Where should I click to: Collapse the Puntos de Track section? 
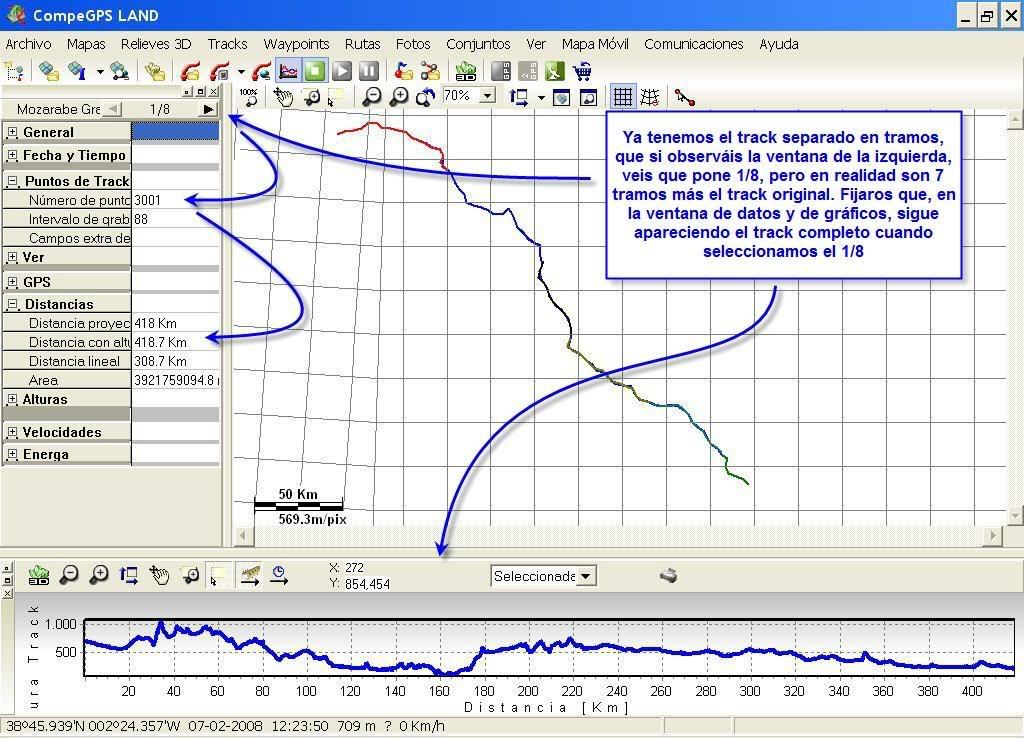12,181
